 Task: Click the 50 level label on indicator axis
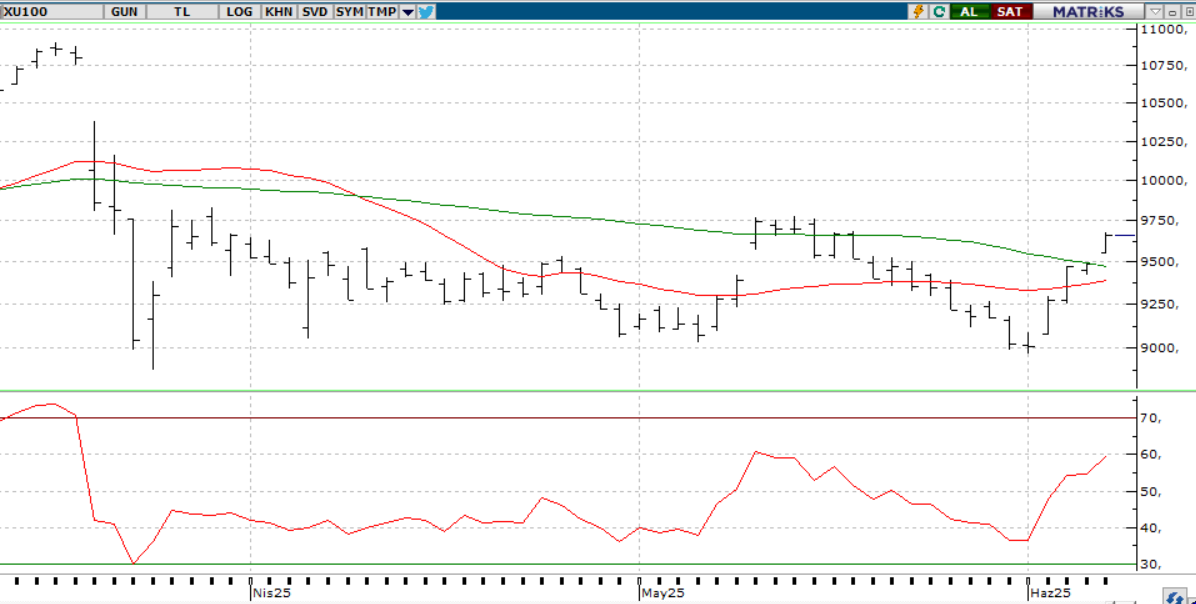(1151, 491)
